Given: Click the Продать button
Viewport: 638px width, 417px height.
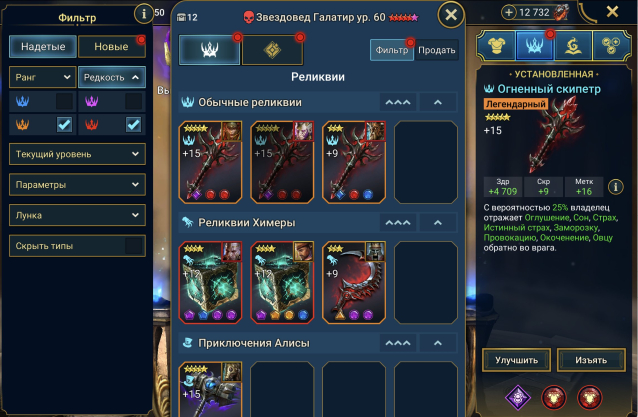Looking at the screenshot, I should (x=437, y=50).
